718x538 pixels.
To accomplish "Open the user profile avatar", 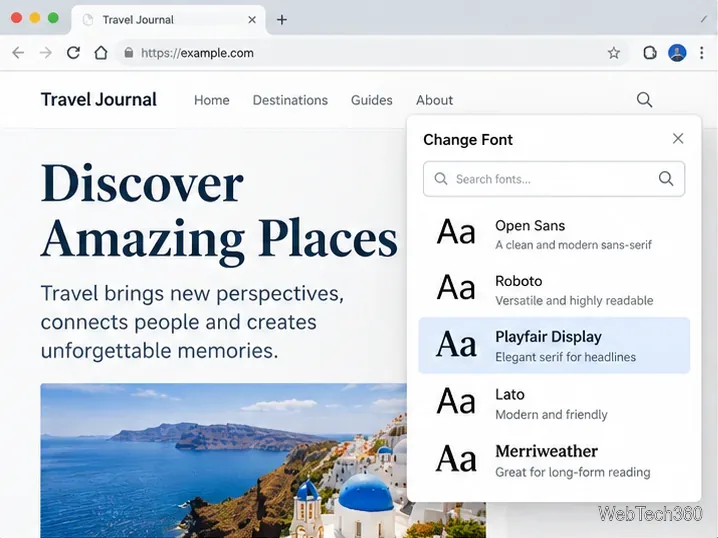I will (677, 53).
